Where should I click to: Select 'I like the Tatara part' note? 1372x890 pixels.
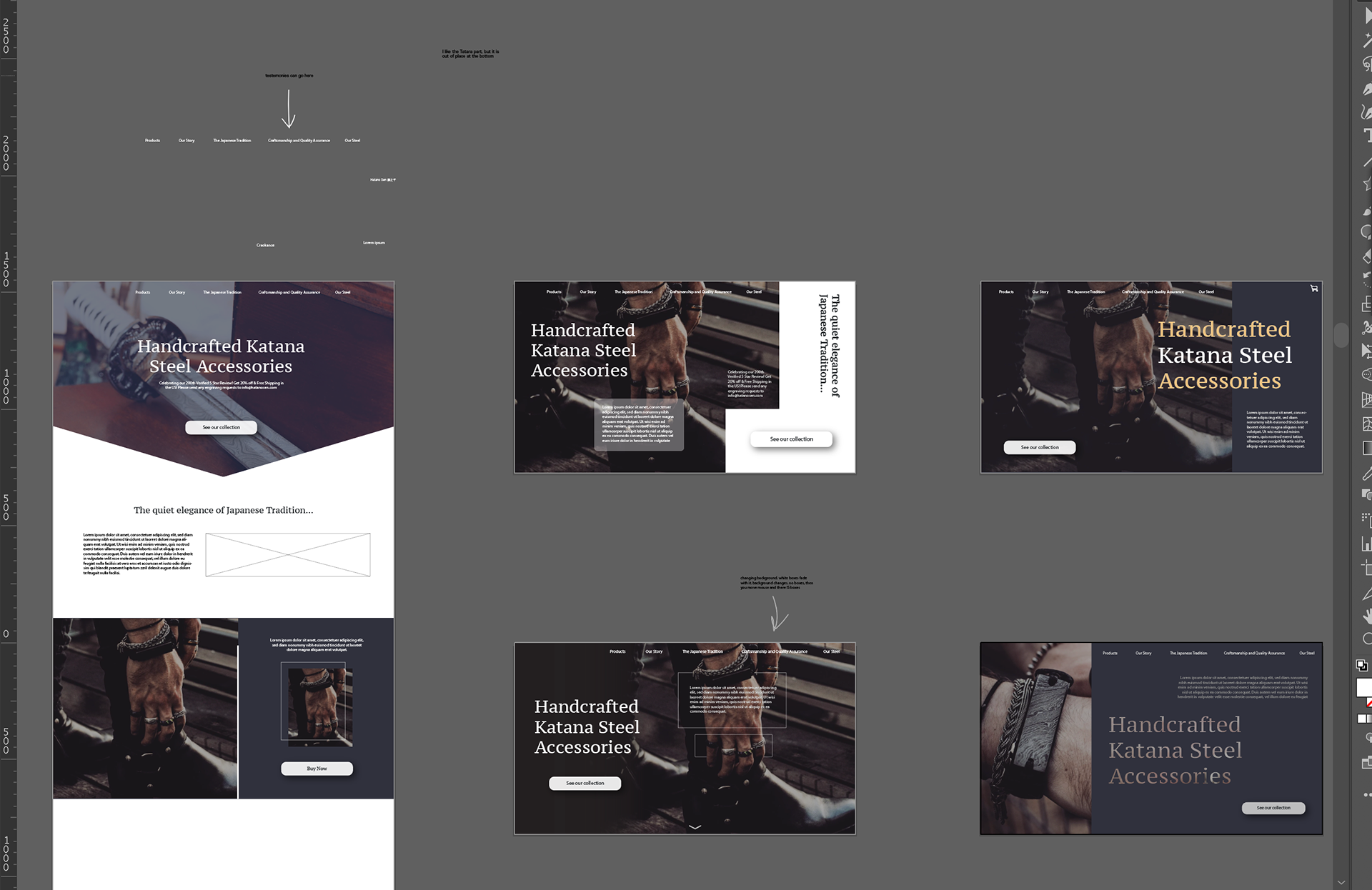click(470, 54)
